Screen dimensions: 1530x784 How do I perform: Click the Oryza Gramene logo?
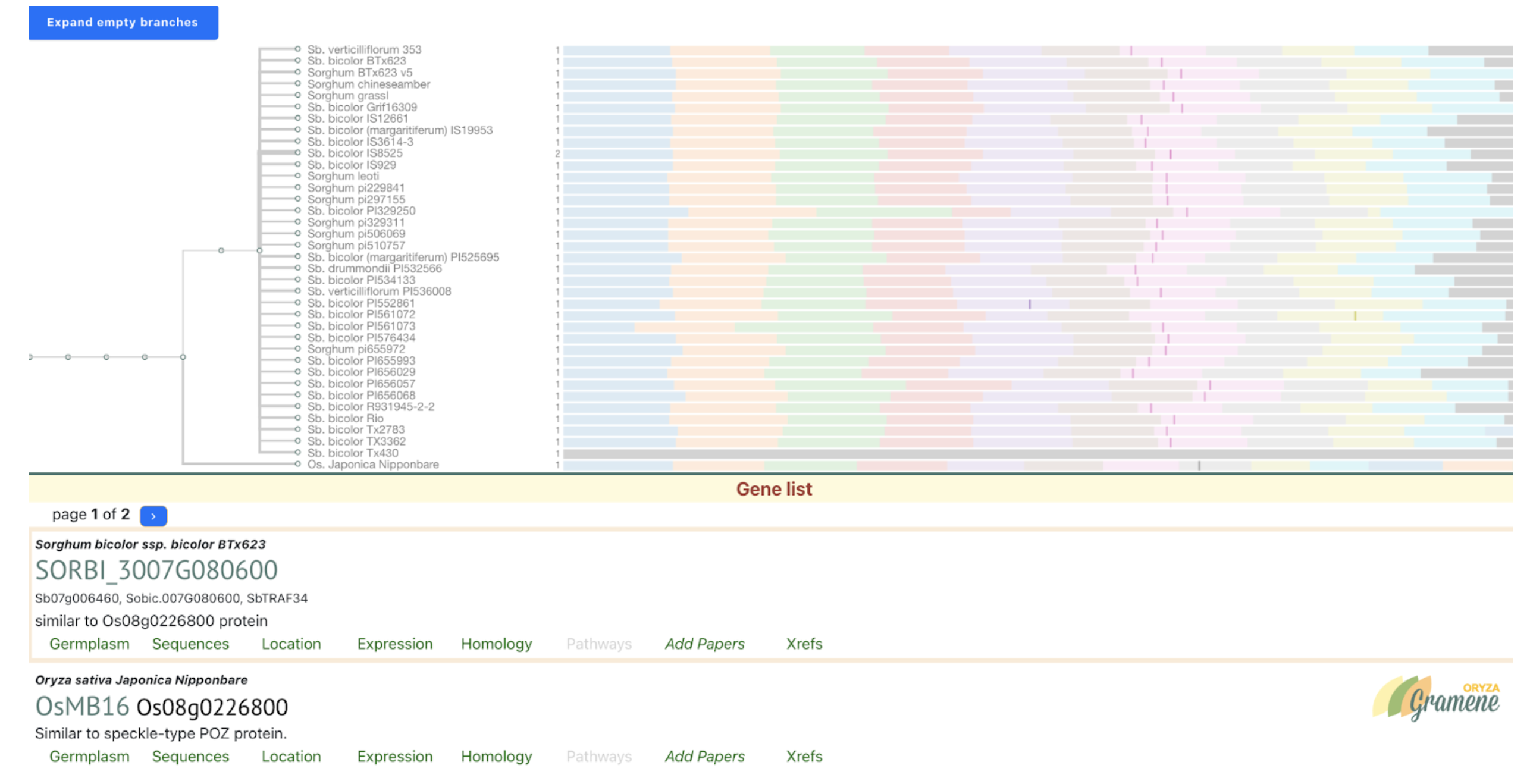1436,699
